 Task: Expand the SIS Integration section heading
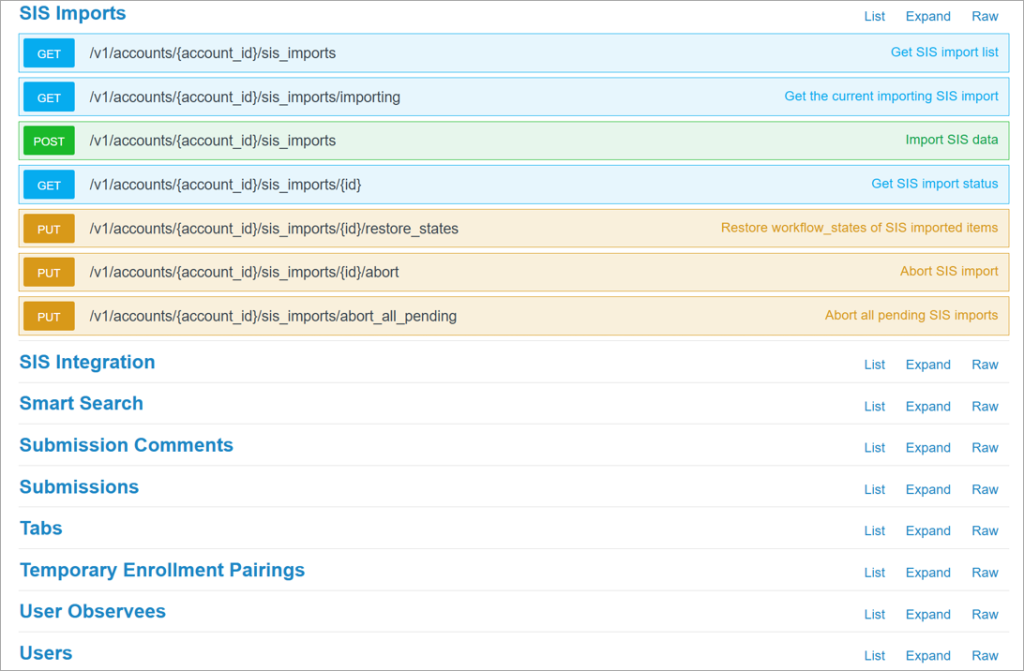88,362
